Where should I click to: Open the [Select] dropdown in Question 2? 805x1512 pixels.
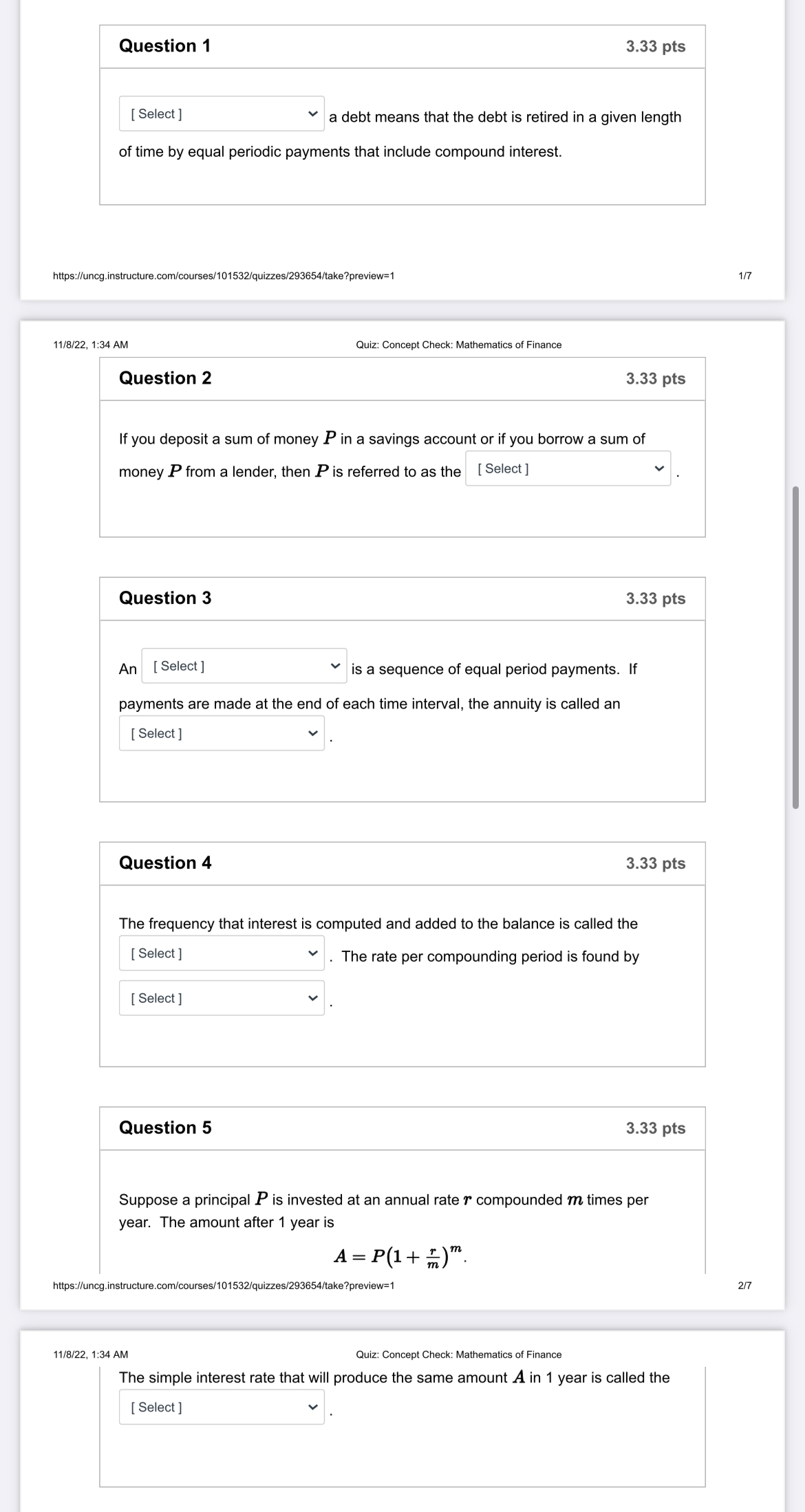(567, 468)
